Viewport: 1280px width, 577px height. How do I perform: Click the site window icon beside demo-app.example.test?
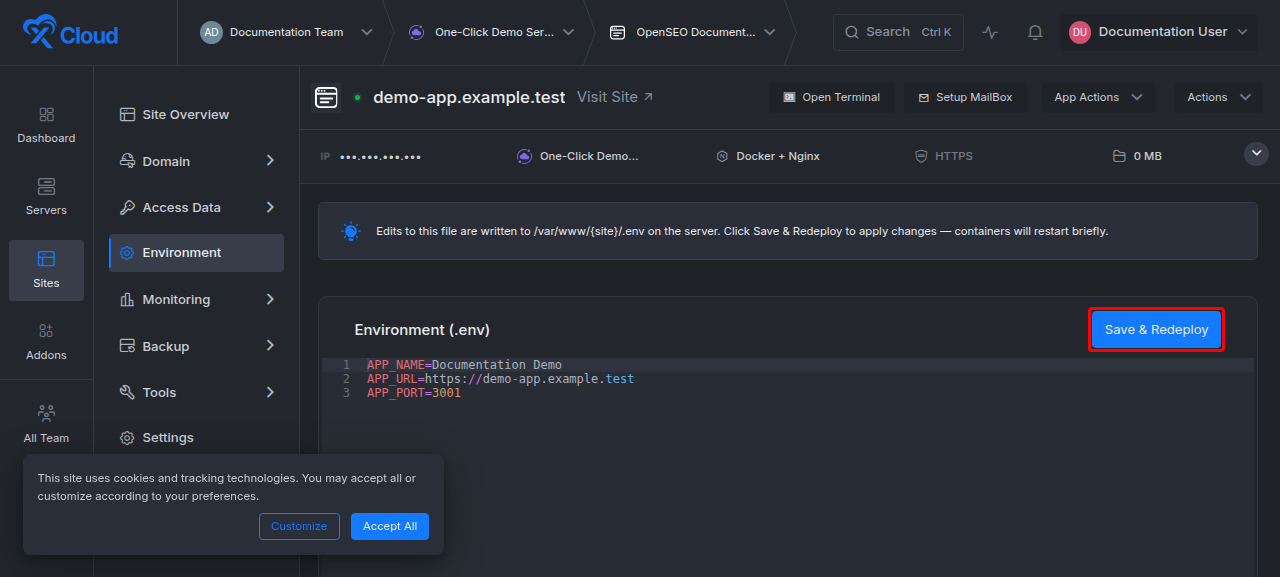click(326, 97)
